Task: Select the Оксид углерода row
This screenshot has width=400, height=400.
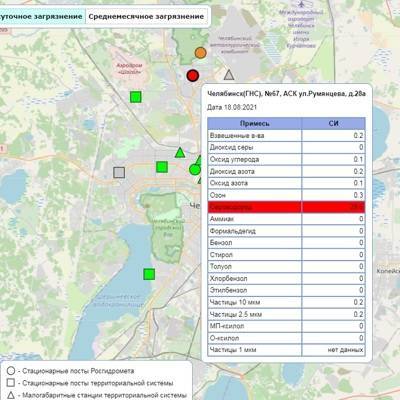Action: click(286, 159)
